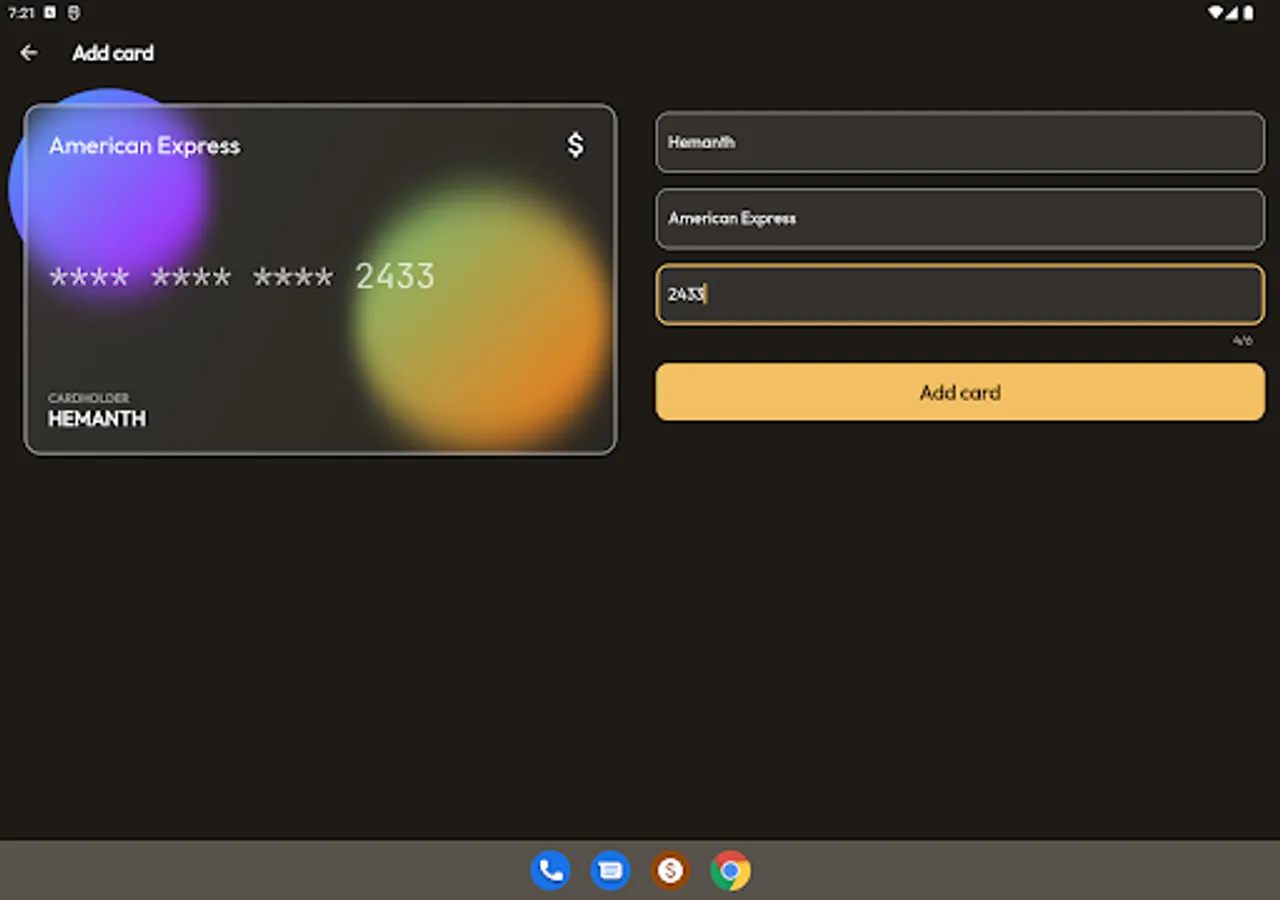
Task: Click the Wi-Fi status icon
Action: 1216,13
